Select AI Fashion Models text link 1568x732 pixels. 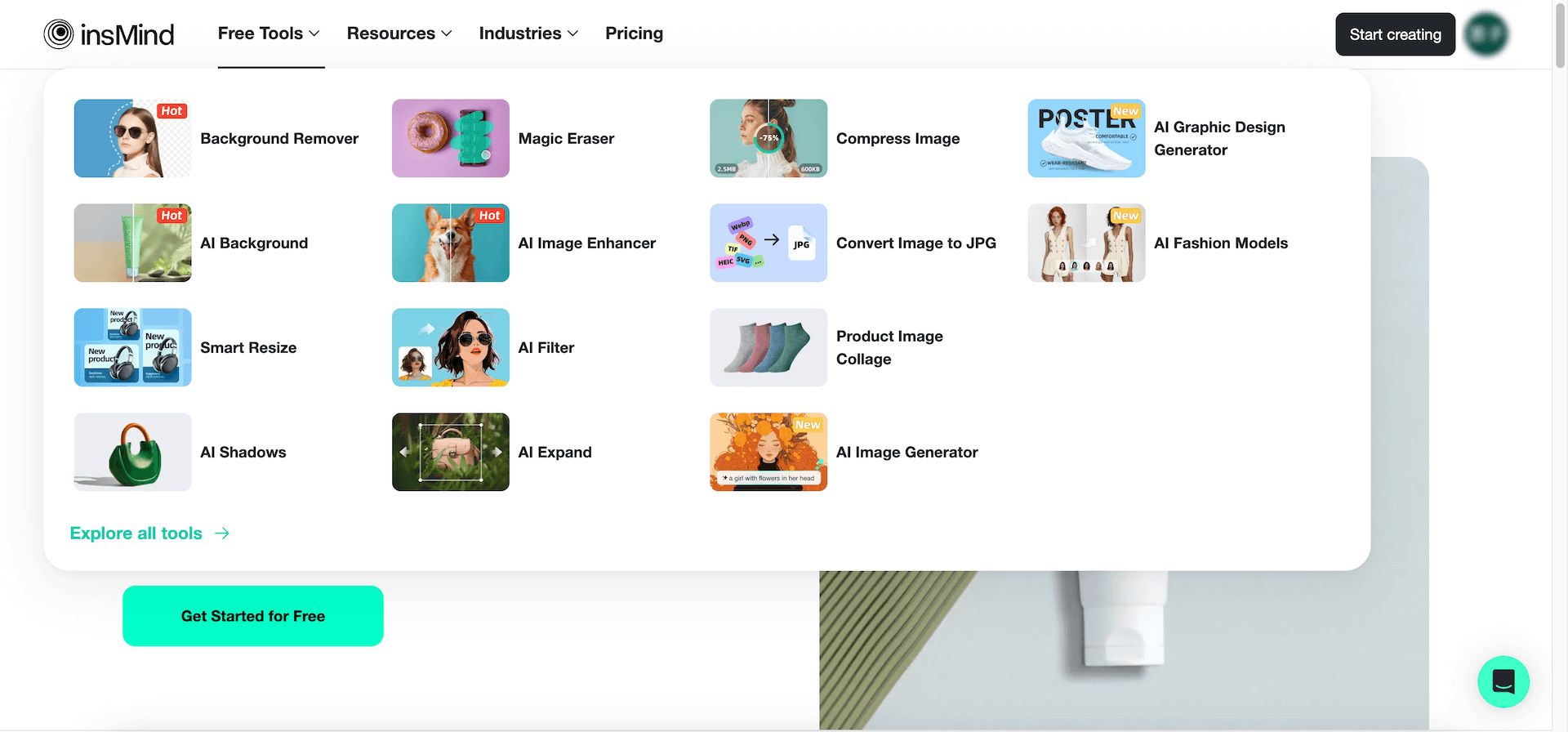(x=1220, y=243)
